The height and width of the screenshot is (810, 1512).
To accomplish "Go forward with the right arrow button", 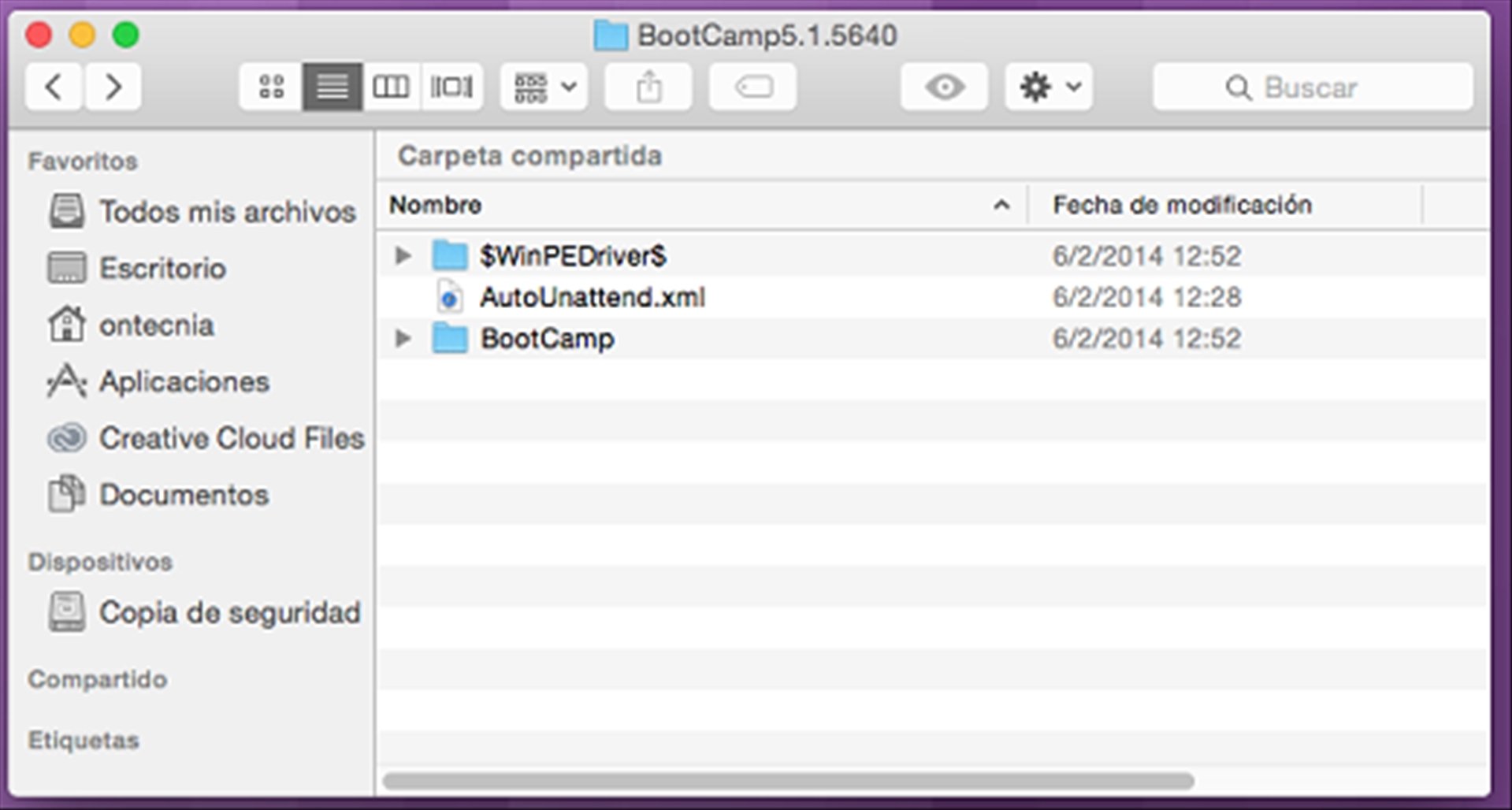I will [x=113, y=87].
